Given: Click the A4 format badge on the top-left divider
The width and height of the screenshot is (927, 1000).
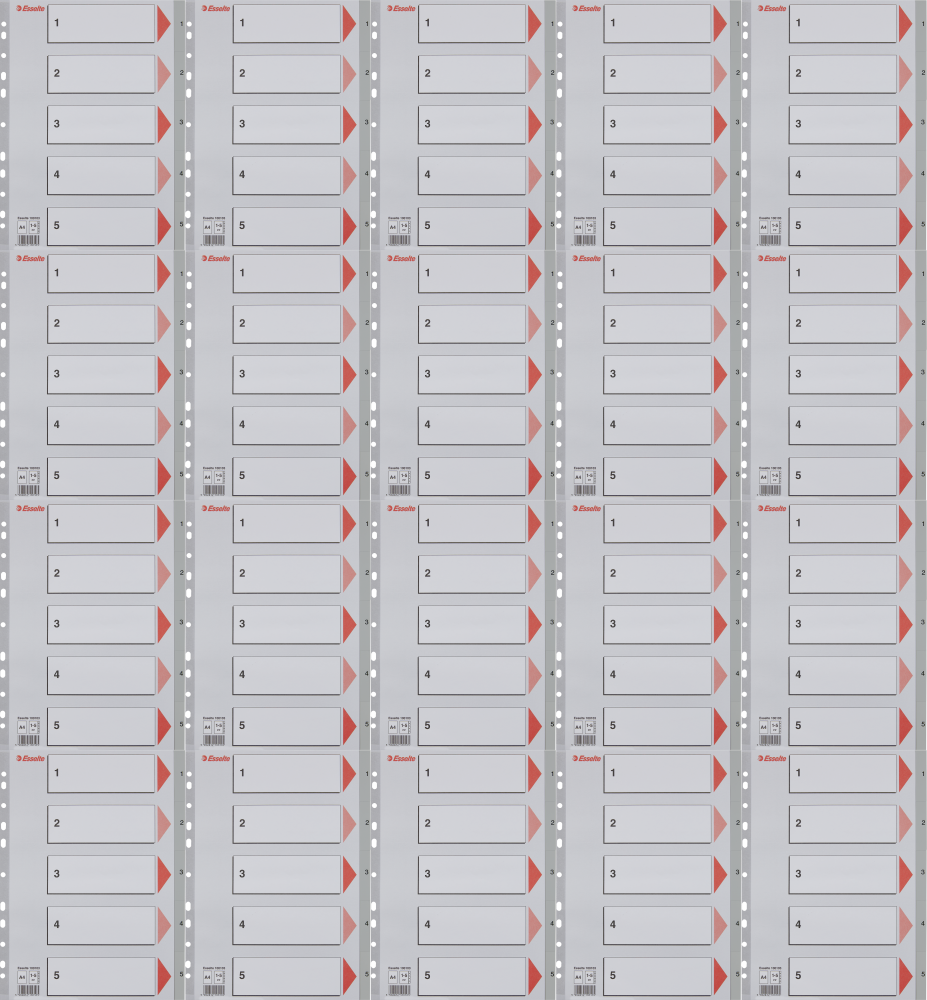Looking at the screenshot, I should click(22, 227).
